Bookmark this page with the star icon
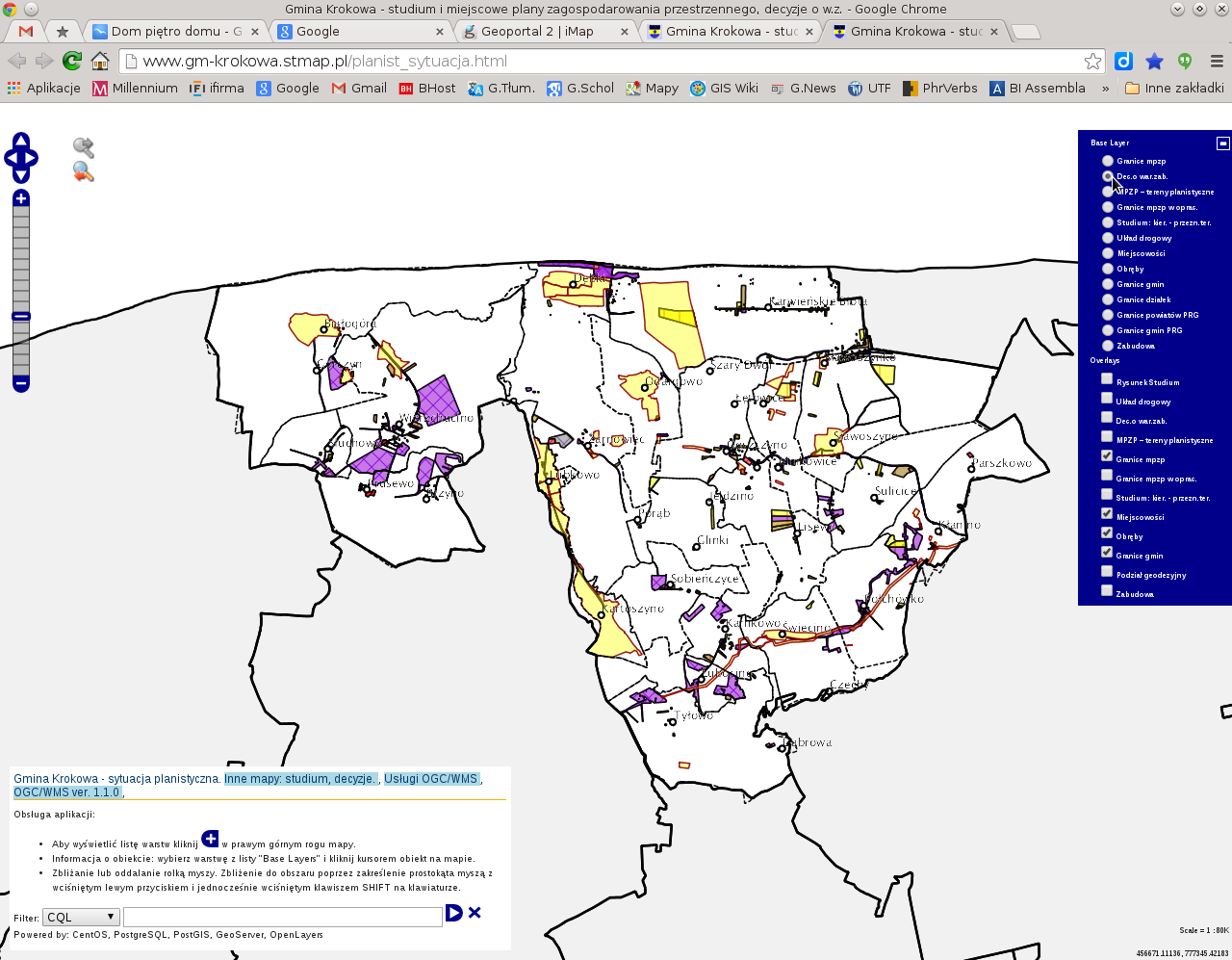This screenshot has height=960, width=1232. (x=1093, y=62)
